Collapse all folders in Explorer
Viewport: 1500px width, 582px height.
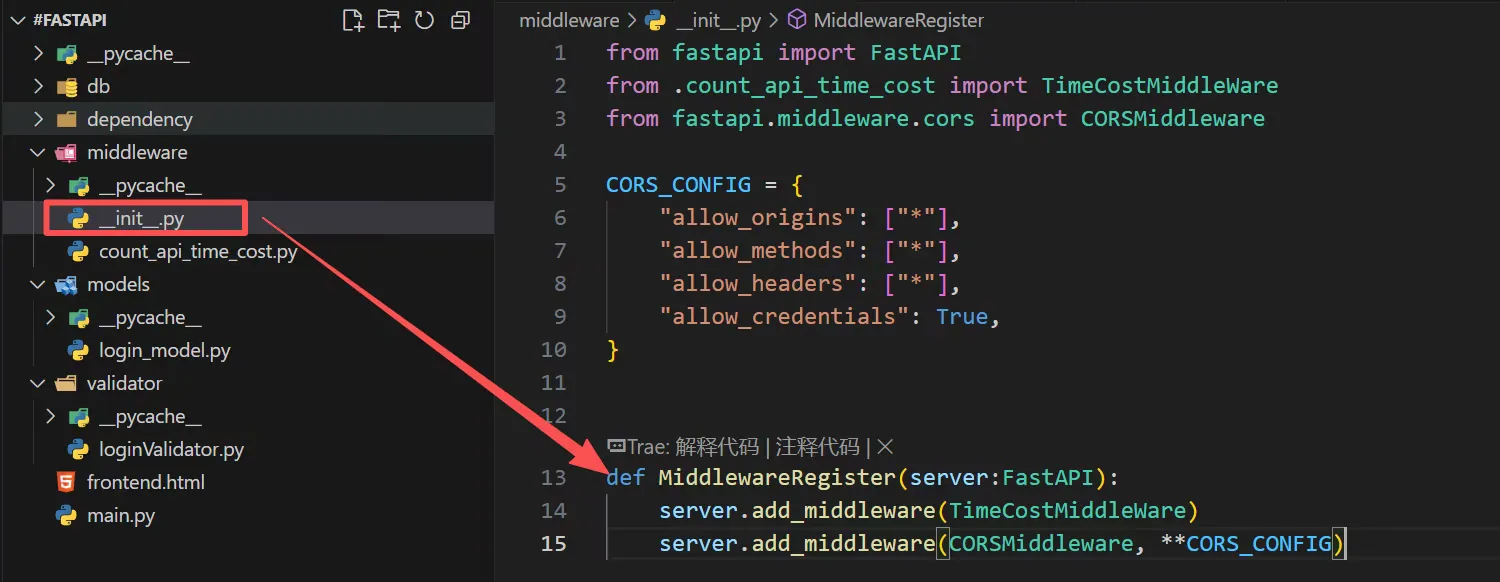tap(460, 19)
